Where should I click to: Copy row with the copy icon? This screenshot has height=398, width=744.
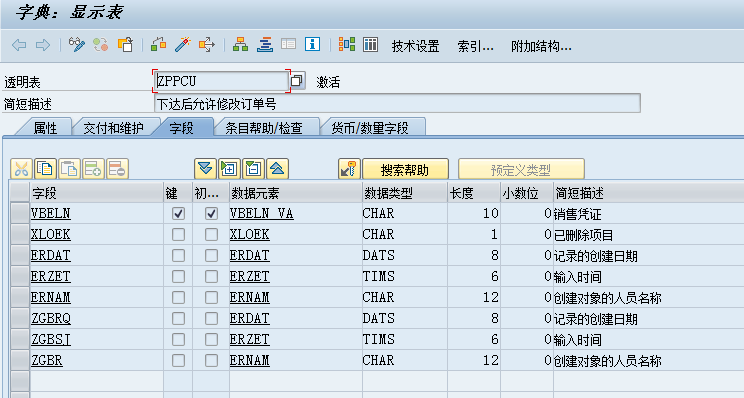point(46,169)
